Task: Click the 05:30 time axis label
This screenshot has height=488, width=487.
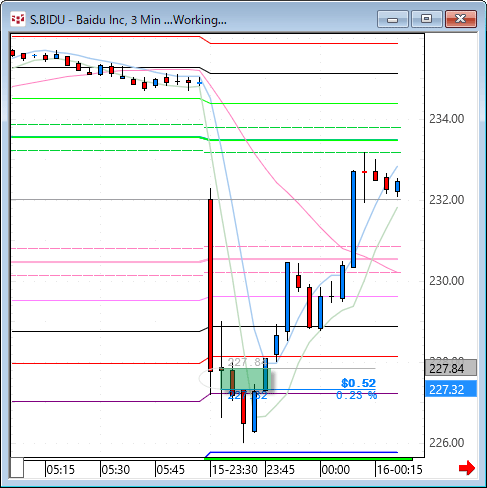Action: coord(116,469)
